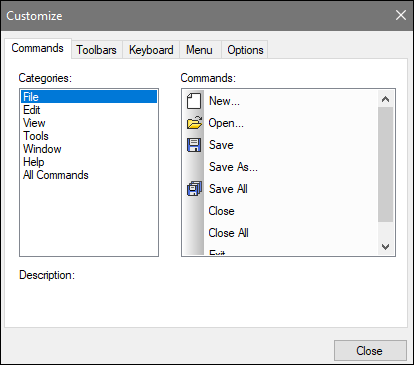
Task: Choose the Open... command label
Action: click(x=226, y=123)
